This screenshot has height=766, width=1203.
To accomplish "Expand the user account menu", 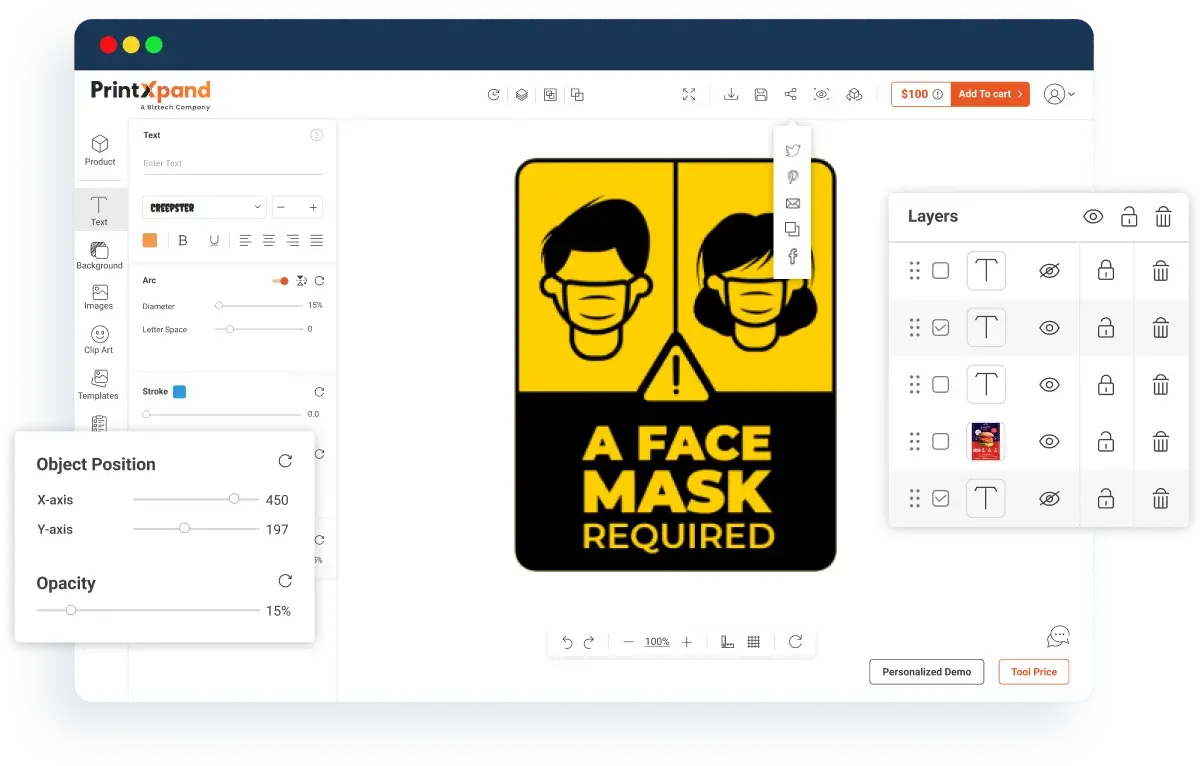I will point(1059,94).
